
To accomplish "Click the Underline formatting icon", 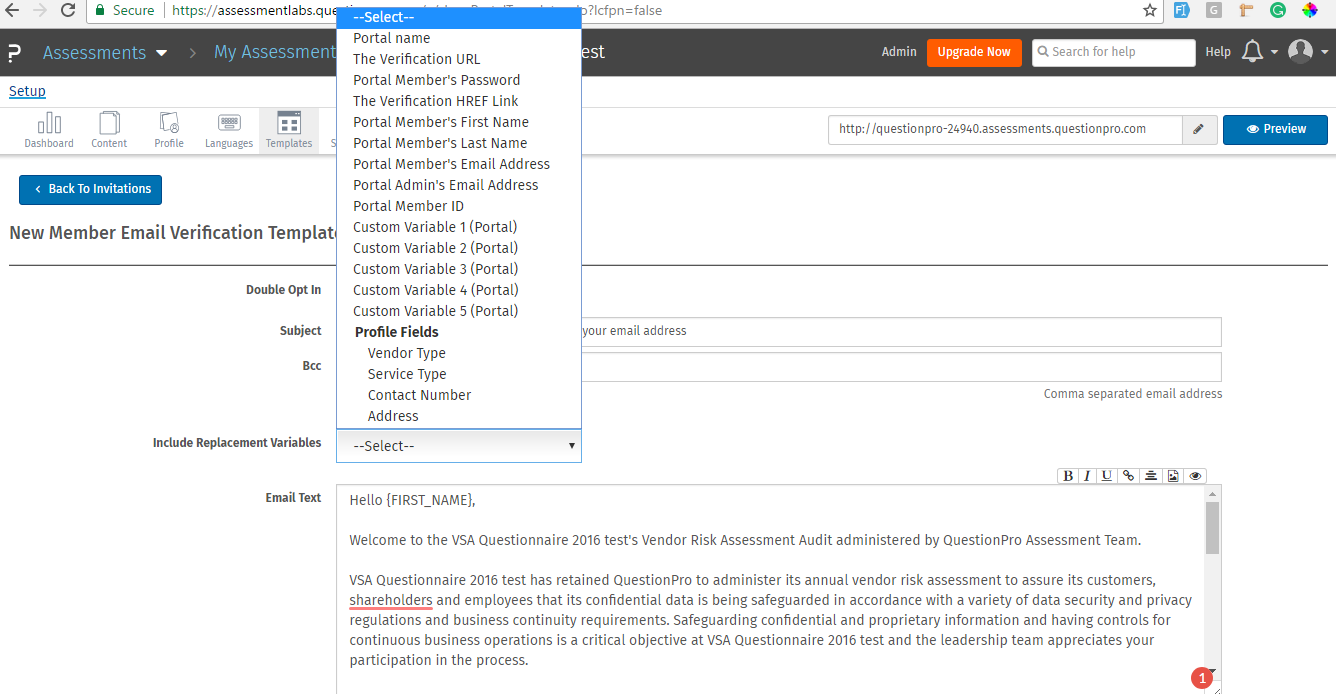I will point(1107,476).
